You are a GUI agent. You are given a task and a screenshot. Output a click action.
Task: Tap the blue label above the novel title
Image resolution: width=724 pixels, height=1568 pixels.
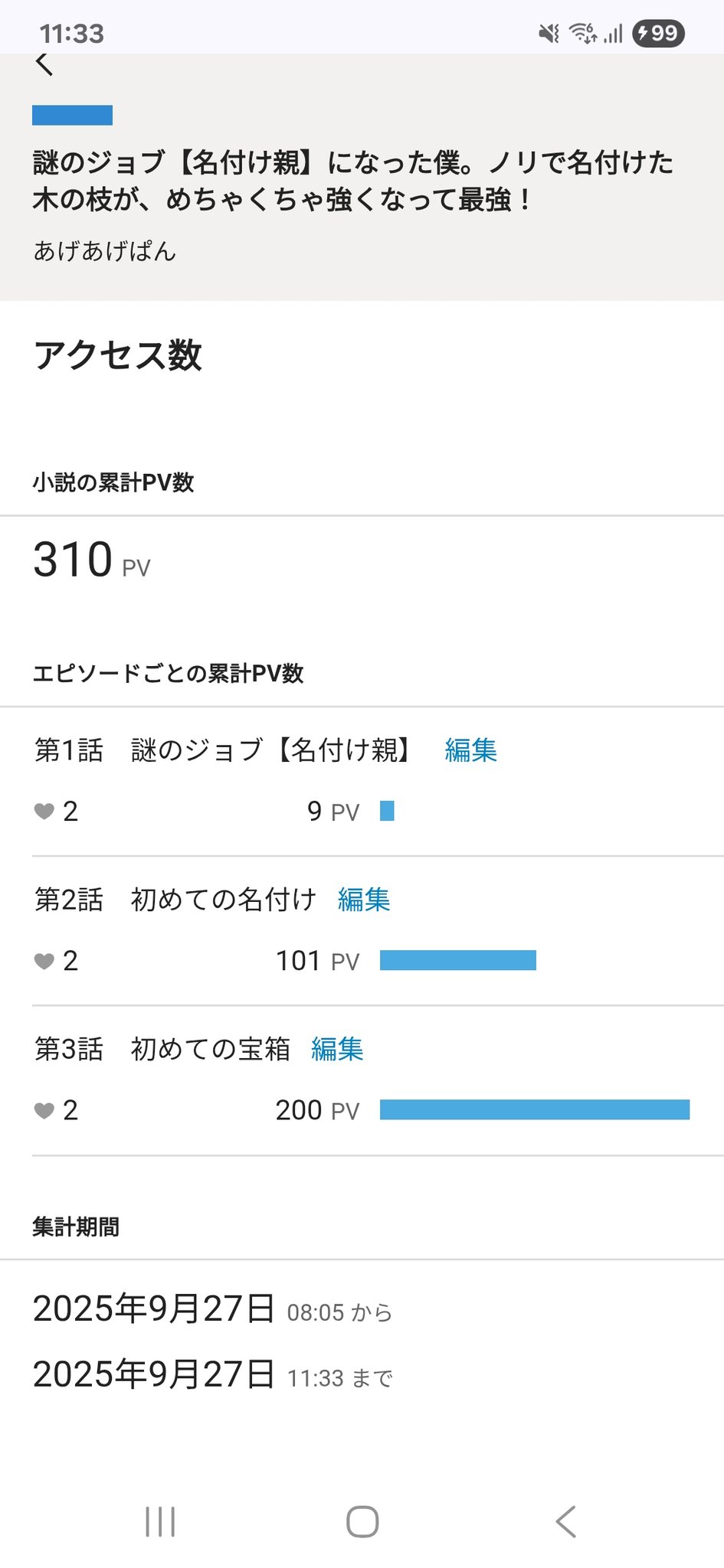click(x=72, y=115)
